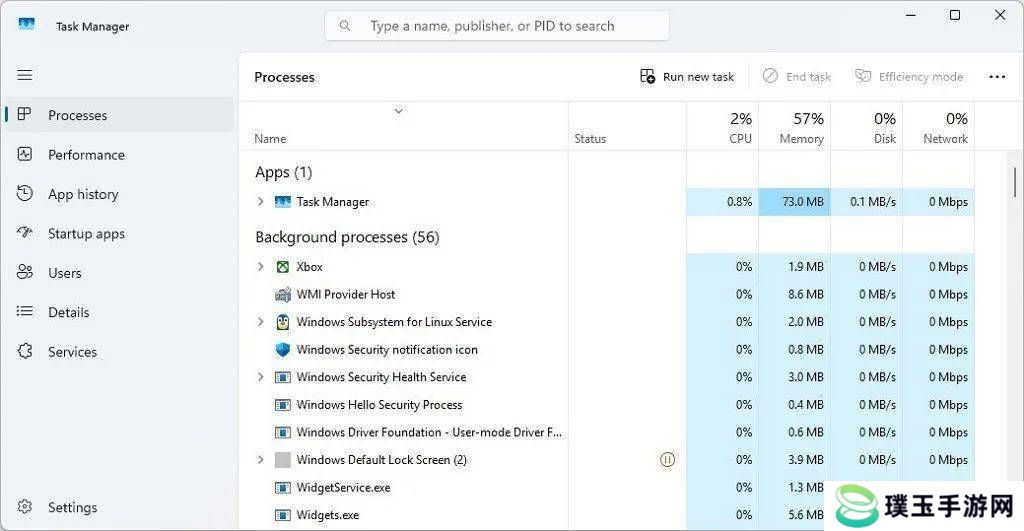
Task: Click the Windows Security notification shield icon
Action: click(x=283, y=349)
